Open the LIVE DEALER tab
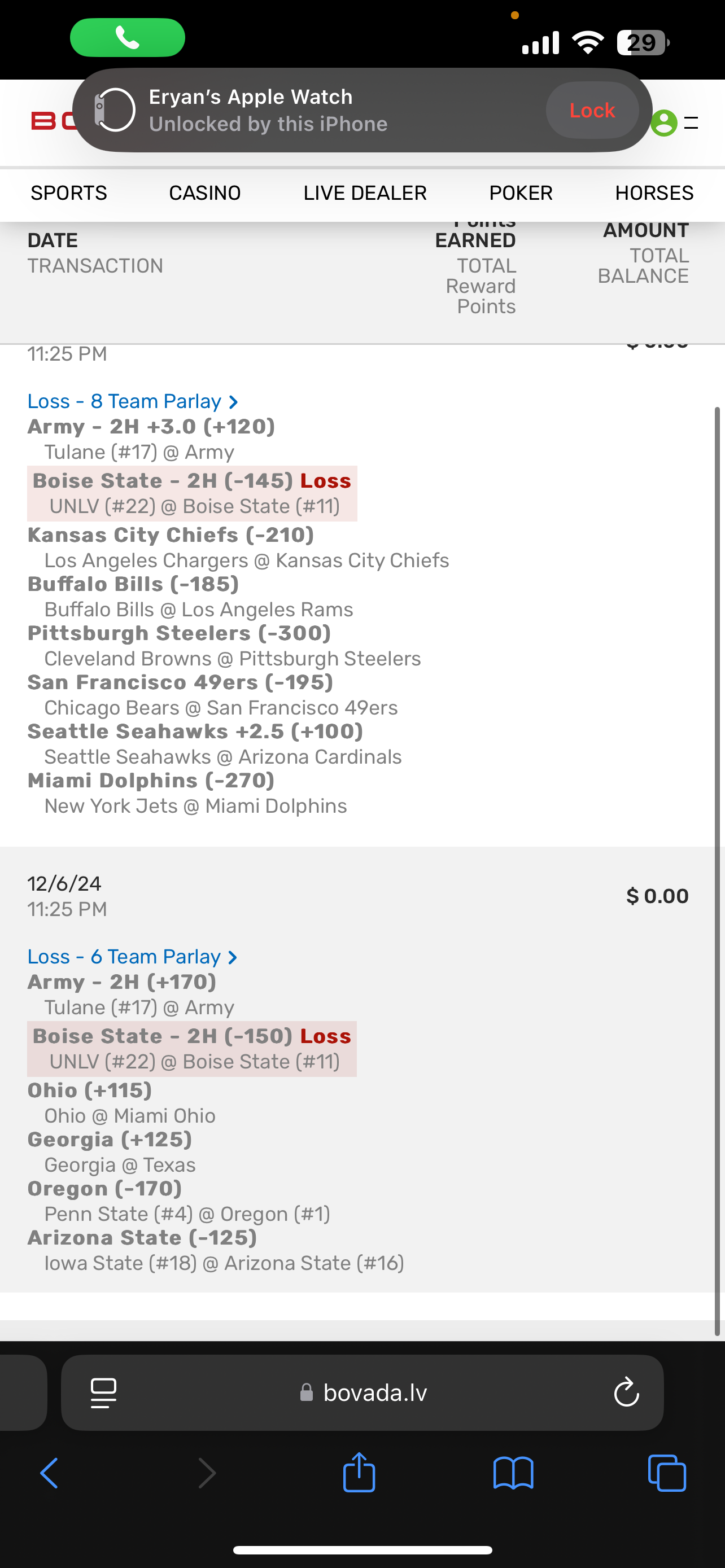This screenshot has width=725, height=1568. [365, 193]
